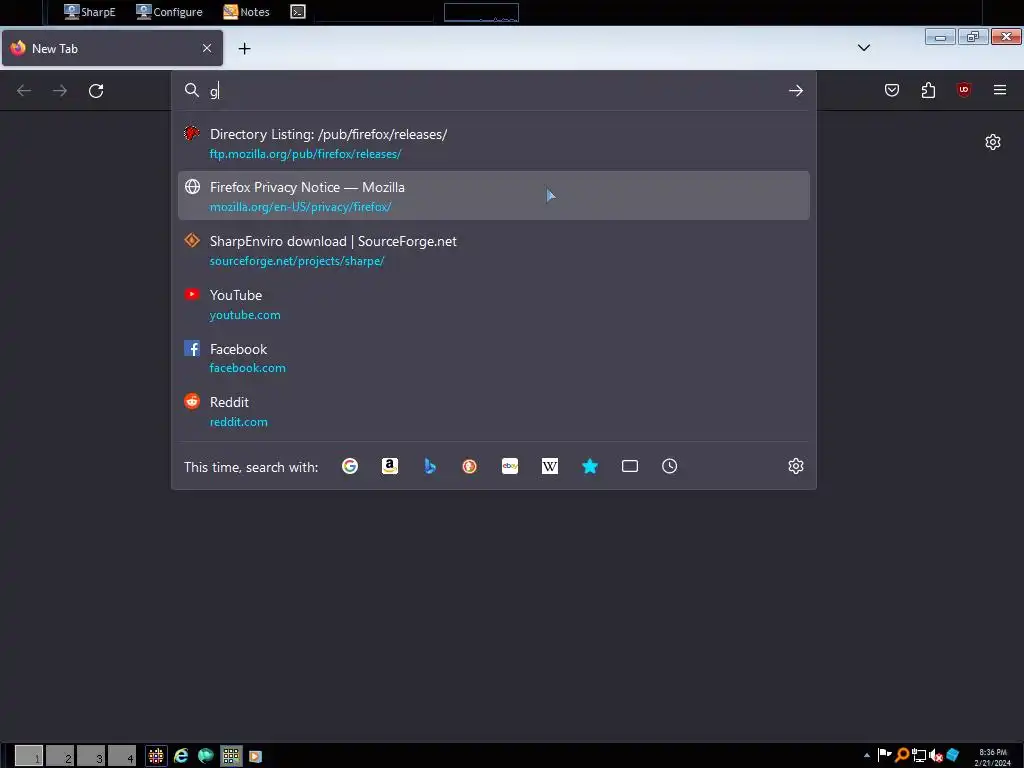Image resolution: width=1024 pixels, height=768 pixels.
Task: Open search settings gear in dropdown
Action: pos(795,466)
